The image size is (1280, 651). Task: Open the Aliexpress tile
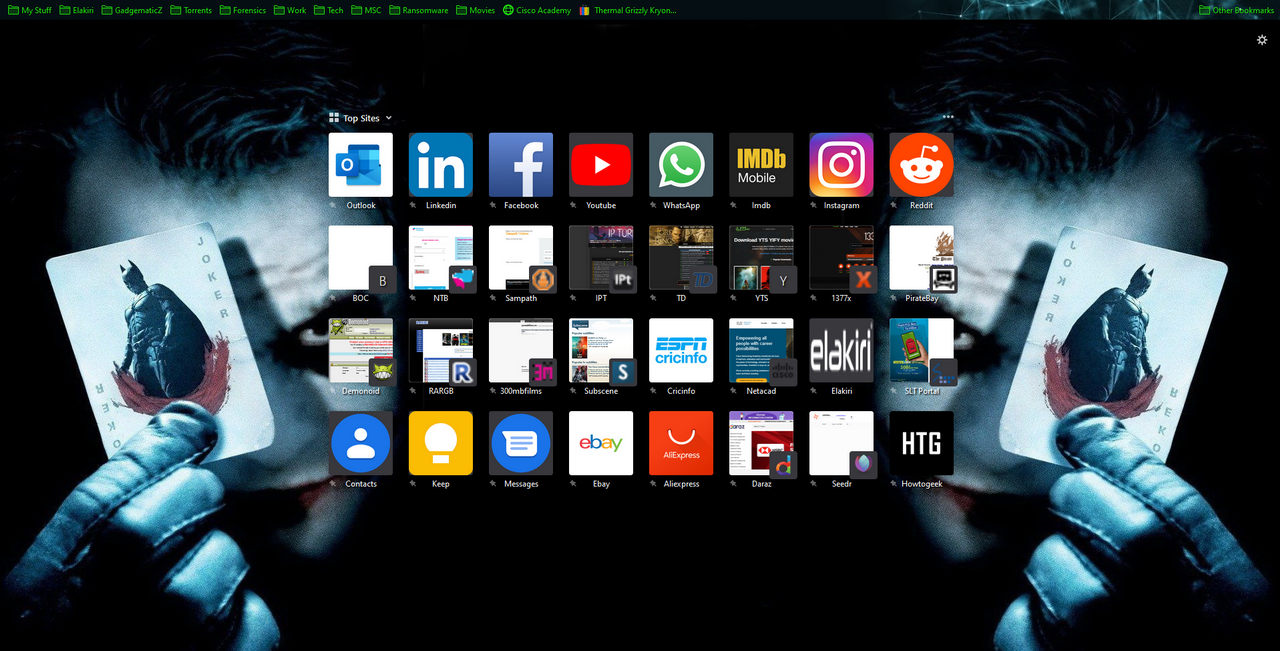680,444
